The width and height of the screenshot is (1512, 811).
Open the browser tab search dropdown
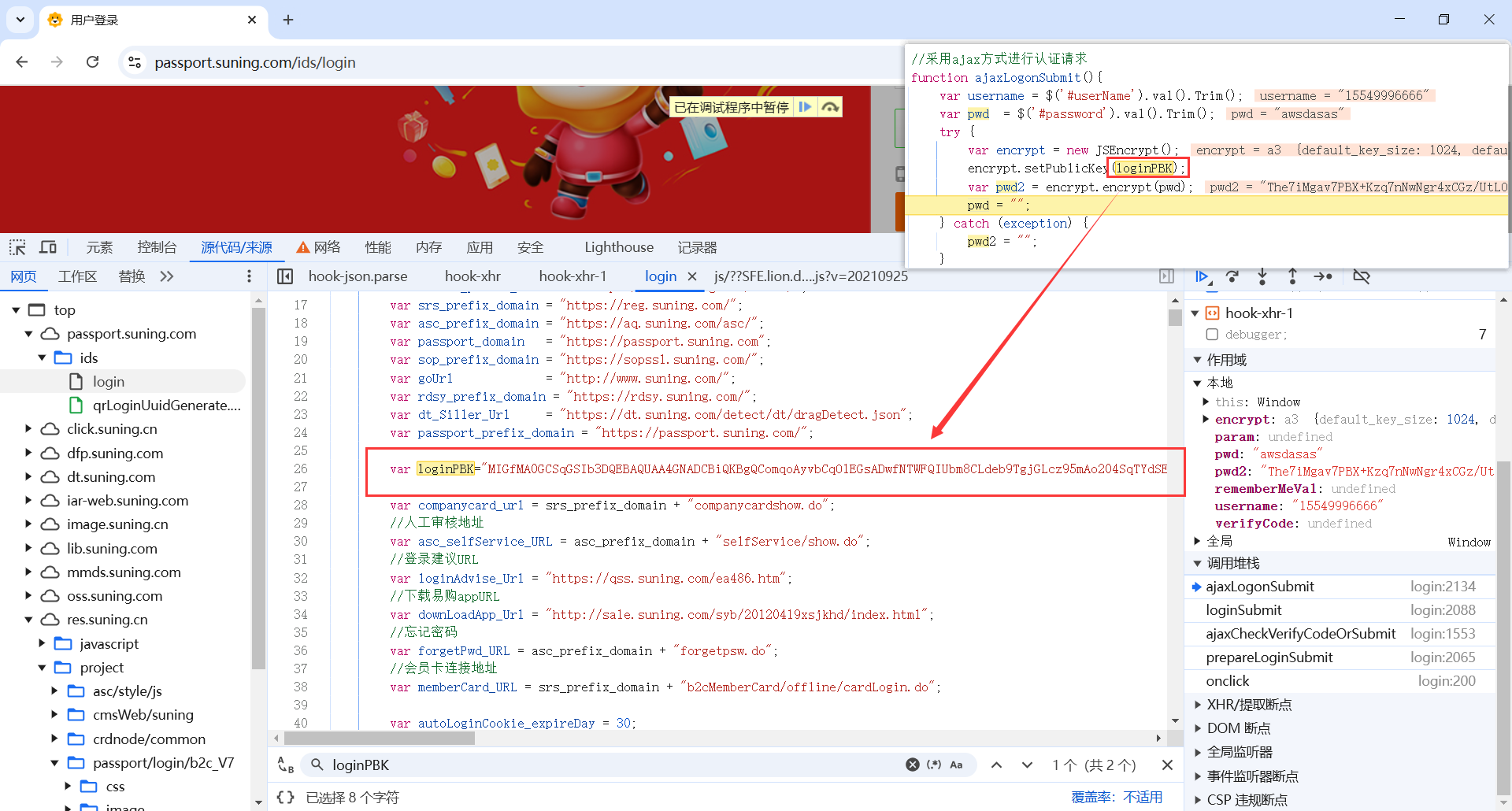[x=20, y=20]
